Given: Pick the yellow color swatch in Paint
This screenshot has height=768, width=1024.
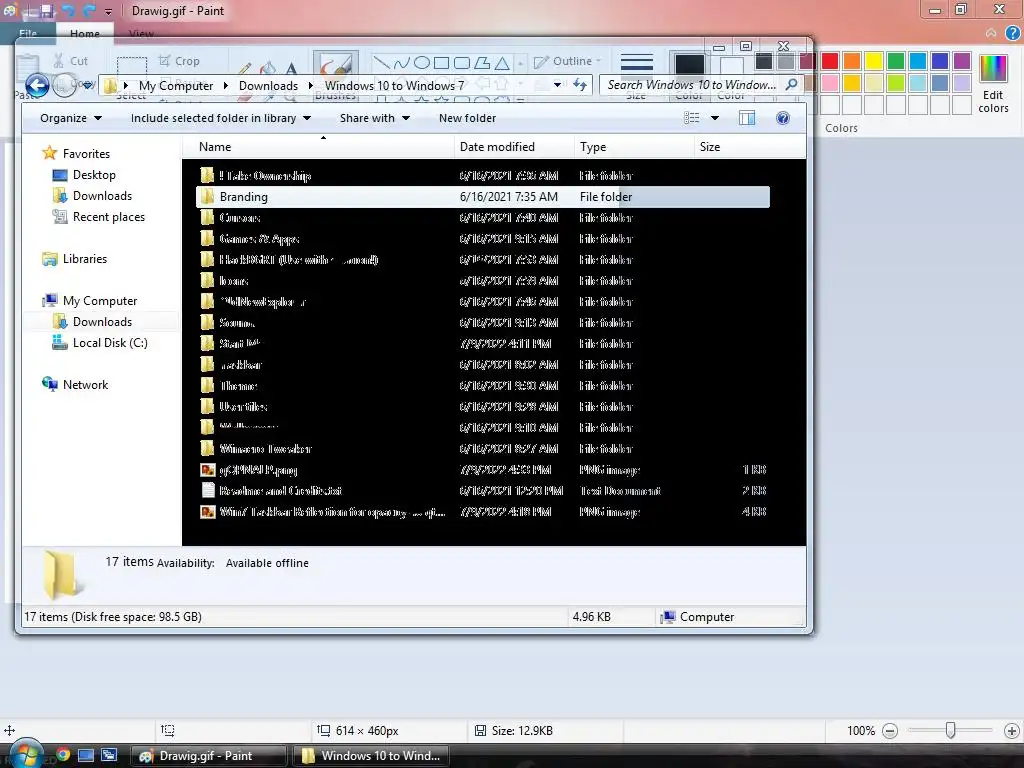Looking at the screenshot, I should (874, 61).
